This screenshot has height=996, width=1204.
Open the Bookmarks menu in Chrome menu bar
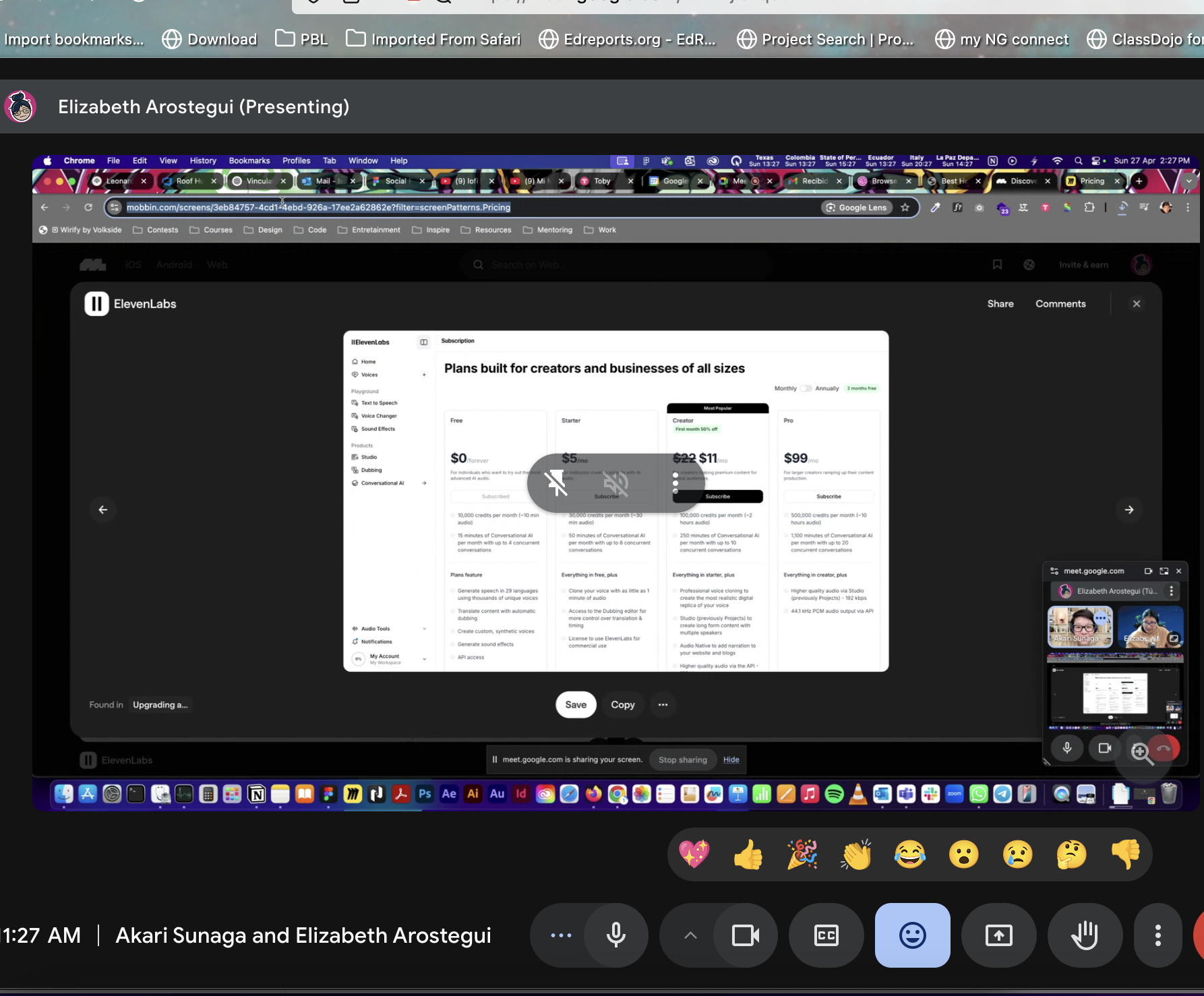[x=249, y=161]
